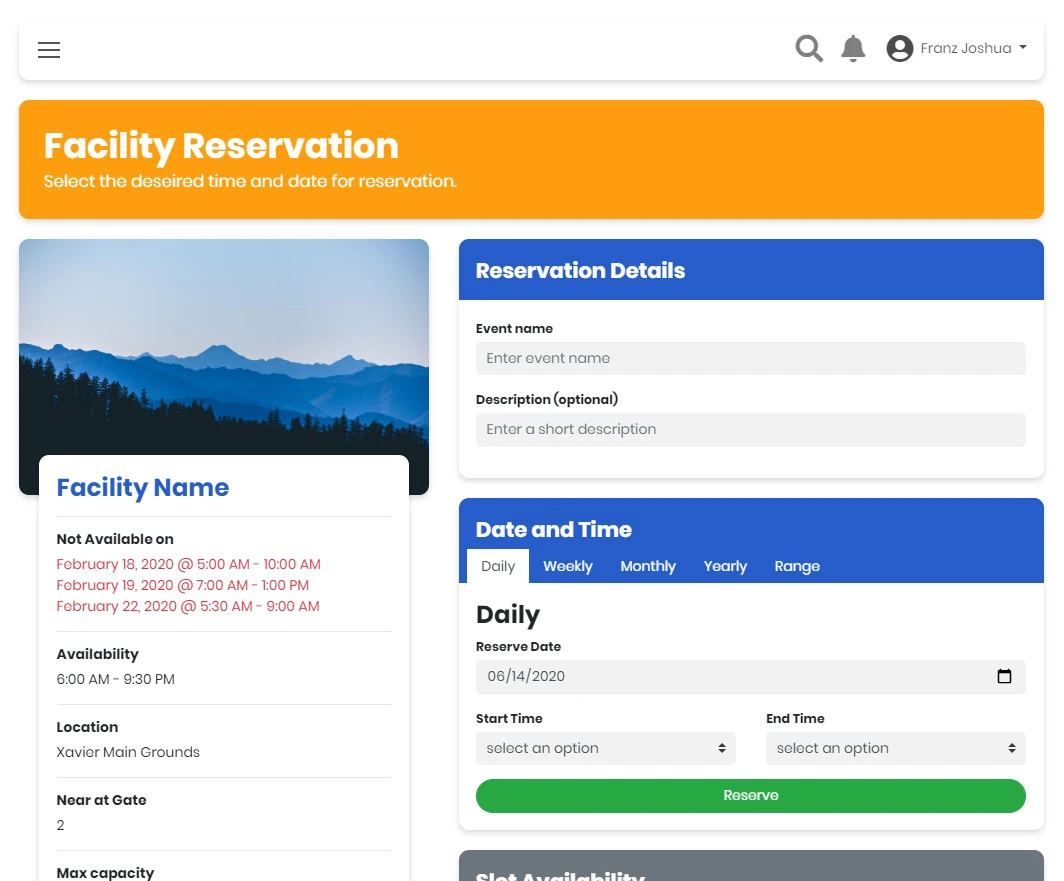This screenshot has width=1064, height=881.
Task: Click the user avatar icon
Action: pos(899,48)
